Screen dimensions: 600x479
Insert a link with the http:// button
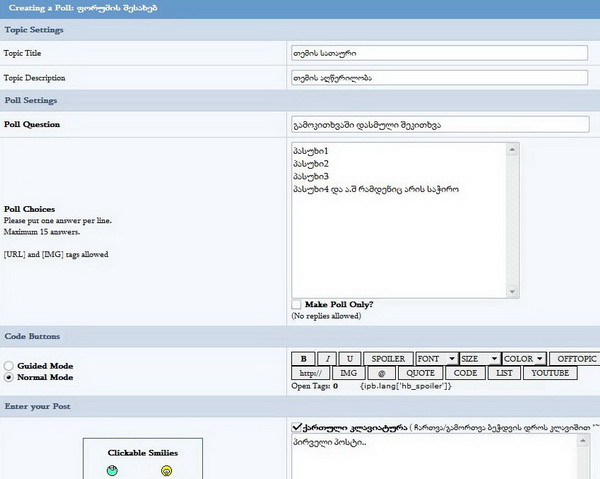(x=310, y=373)
